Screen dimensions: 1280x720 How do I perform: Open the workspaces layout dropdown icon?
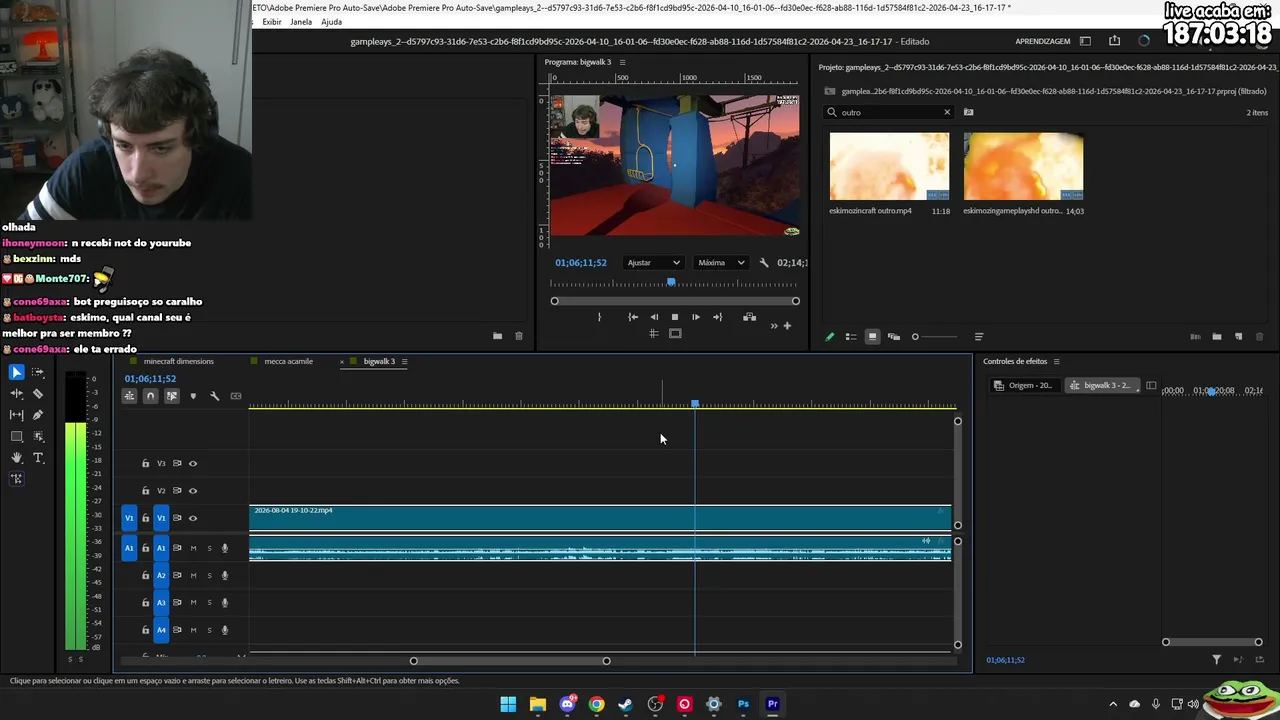tap(1085, 41)
